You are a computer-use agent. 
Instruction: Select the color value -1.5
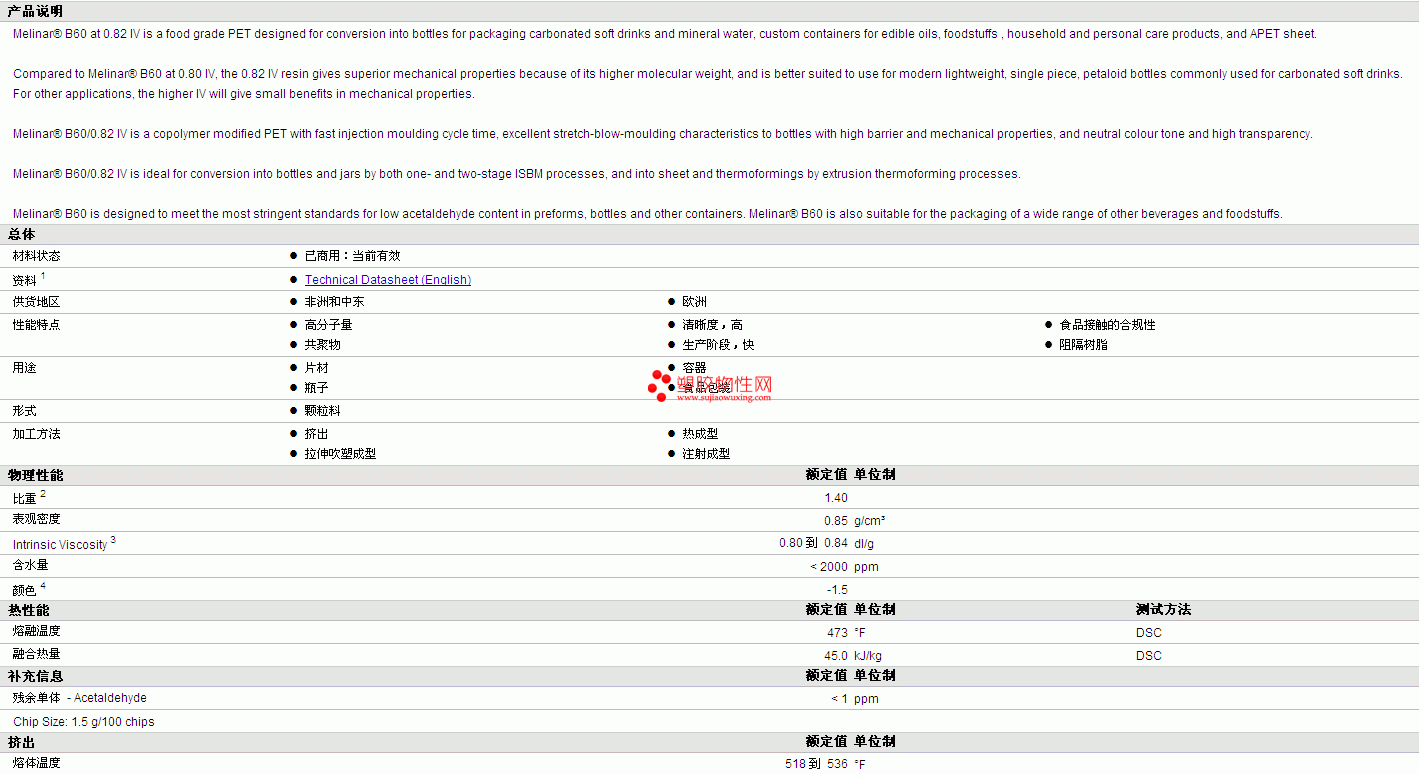click(x=837, y=590)
